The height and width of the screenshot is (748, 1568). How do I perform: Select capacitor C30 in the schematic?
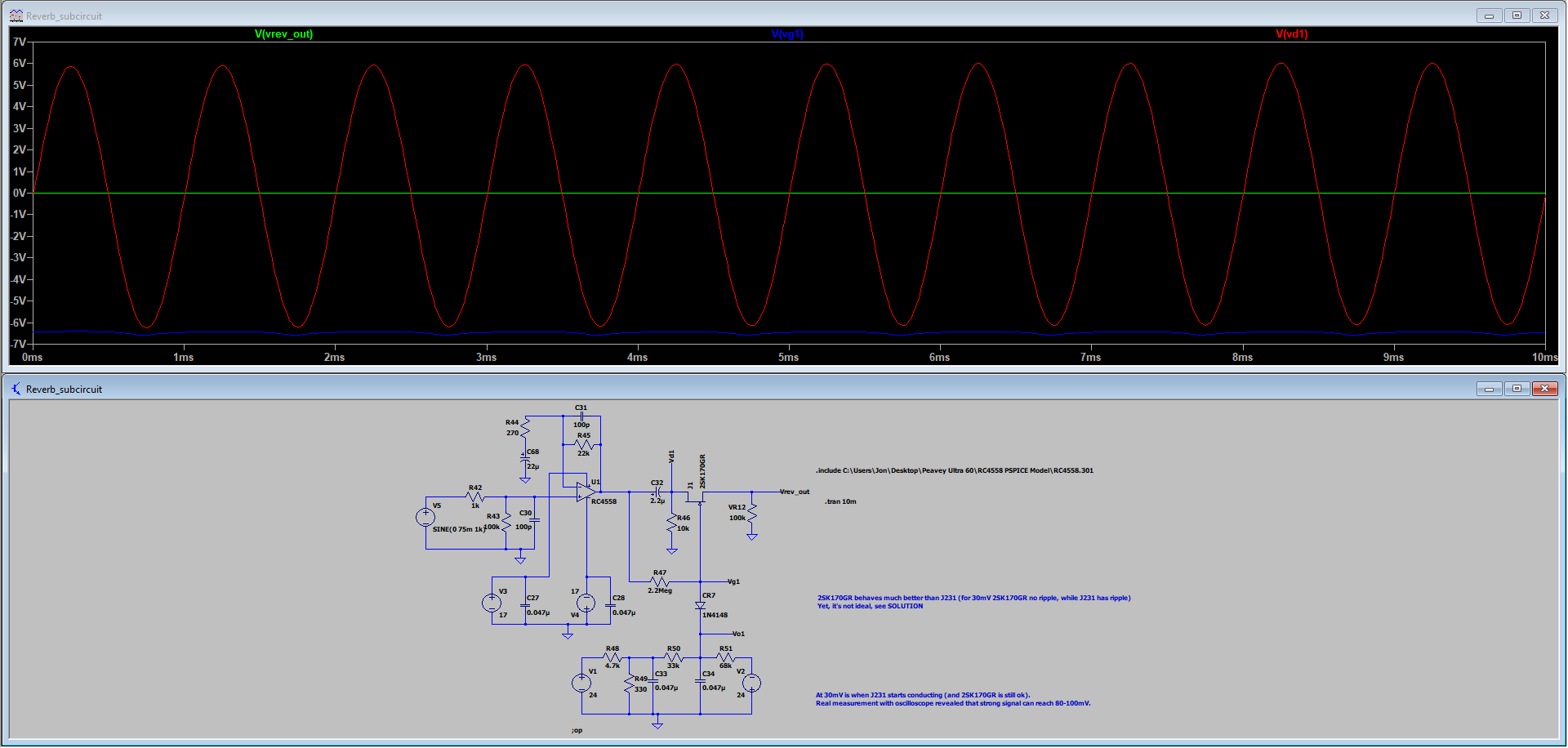(x=535, y=520)
